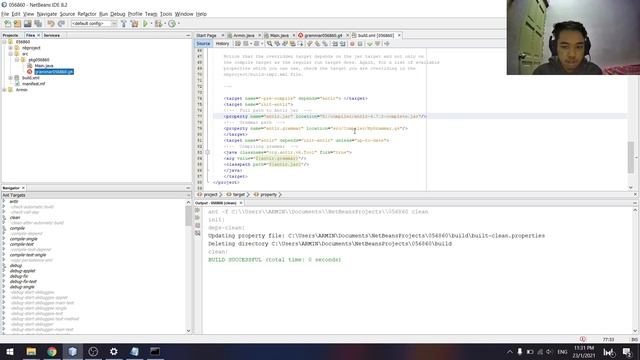The image size is (640, 360).
Task: Click the green Check XML icon
Action: pyautogui.click(x=370, y=44)
